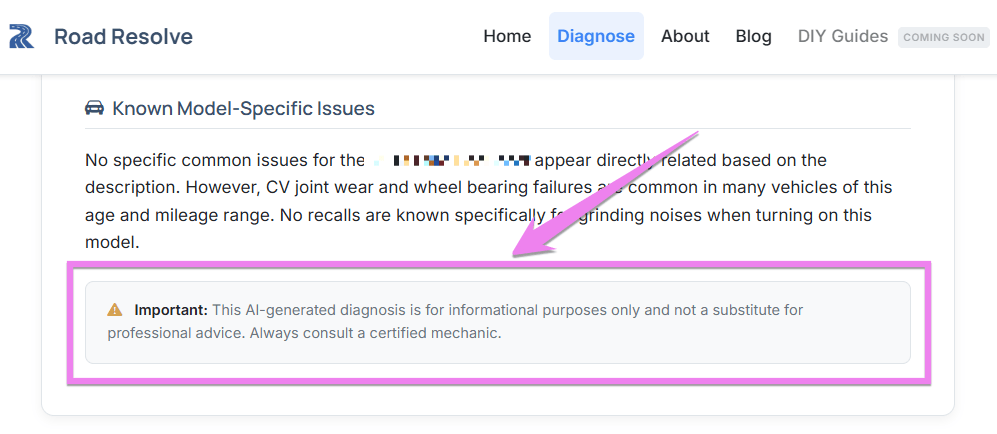Click the Road Resolve brand name

pos(123,37)
